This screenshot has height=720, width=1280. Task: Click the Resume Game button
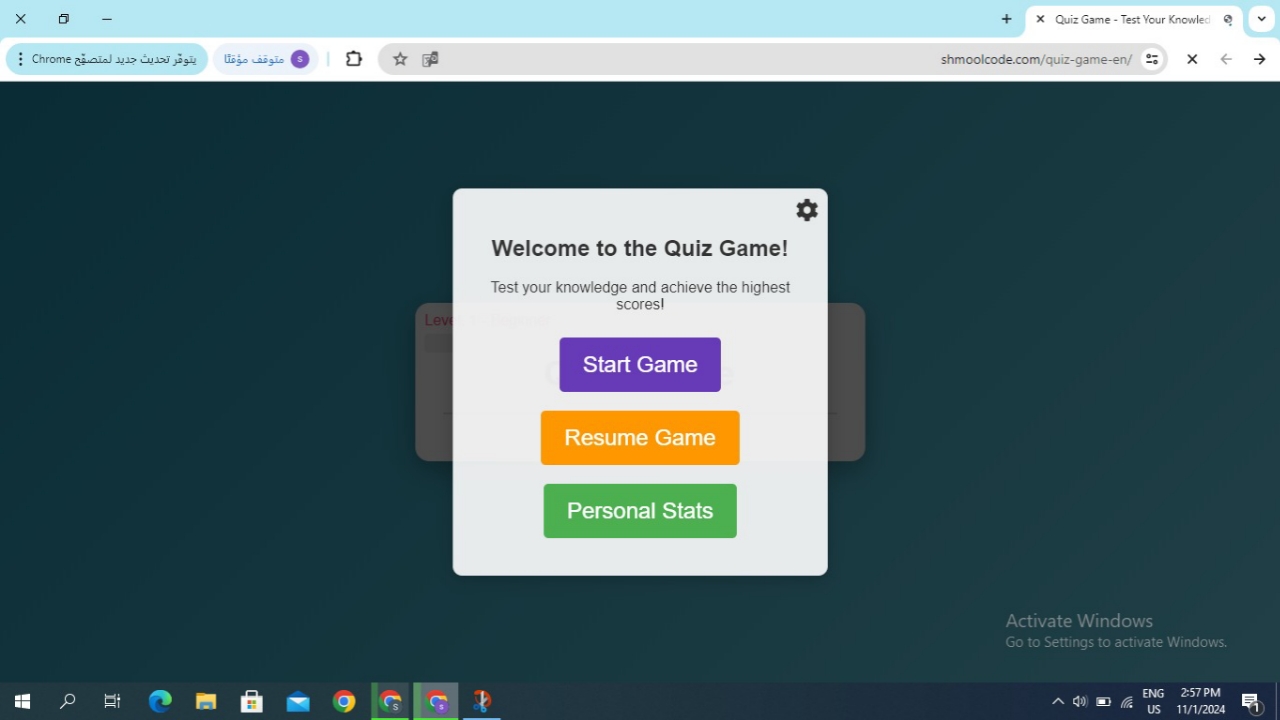coord(640,437)
